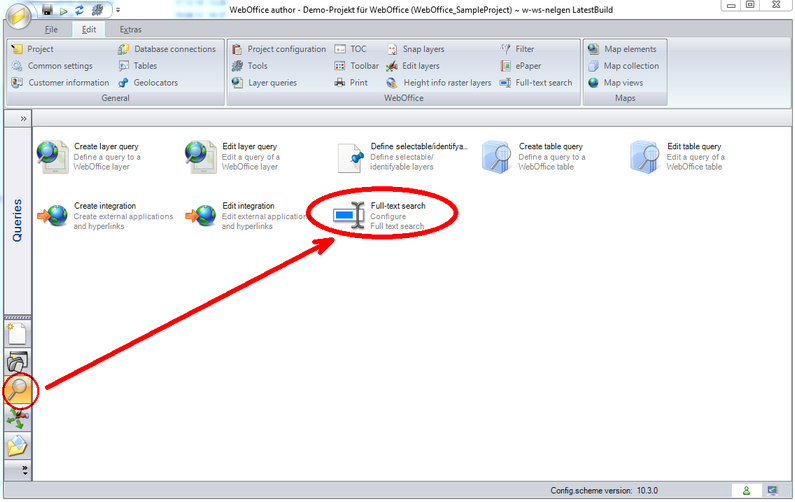795x502 pixels.
Task: Click Full-text search Configure item
Action: [380, 216]
